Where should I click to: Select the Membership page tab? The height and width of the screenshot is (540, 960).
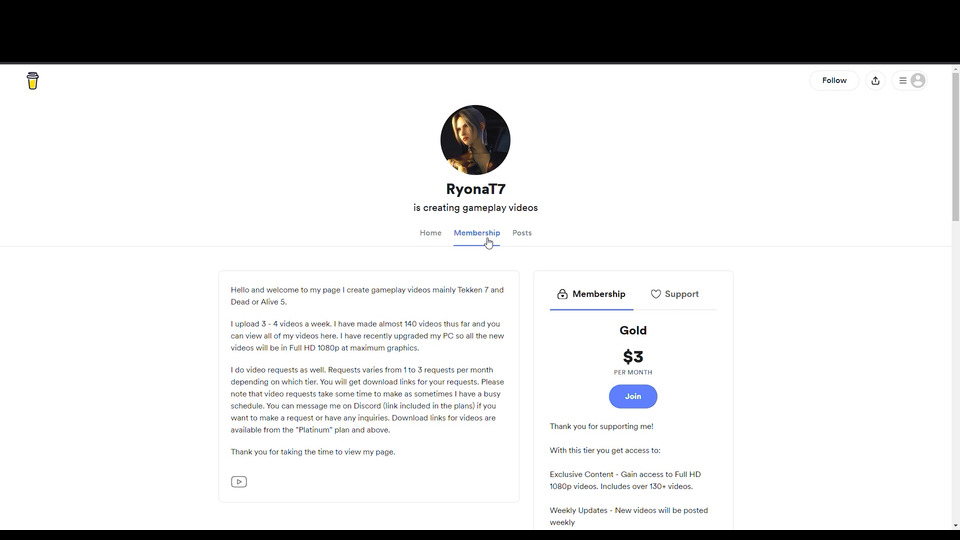pyautogui.click(x=476, y=233)
